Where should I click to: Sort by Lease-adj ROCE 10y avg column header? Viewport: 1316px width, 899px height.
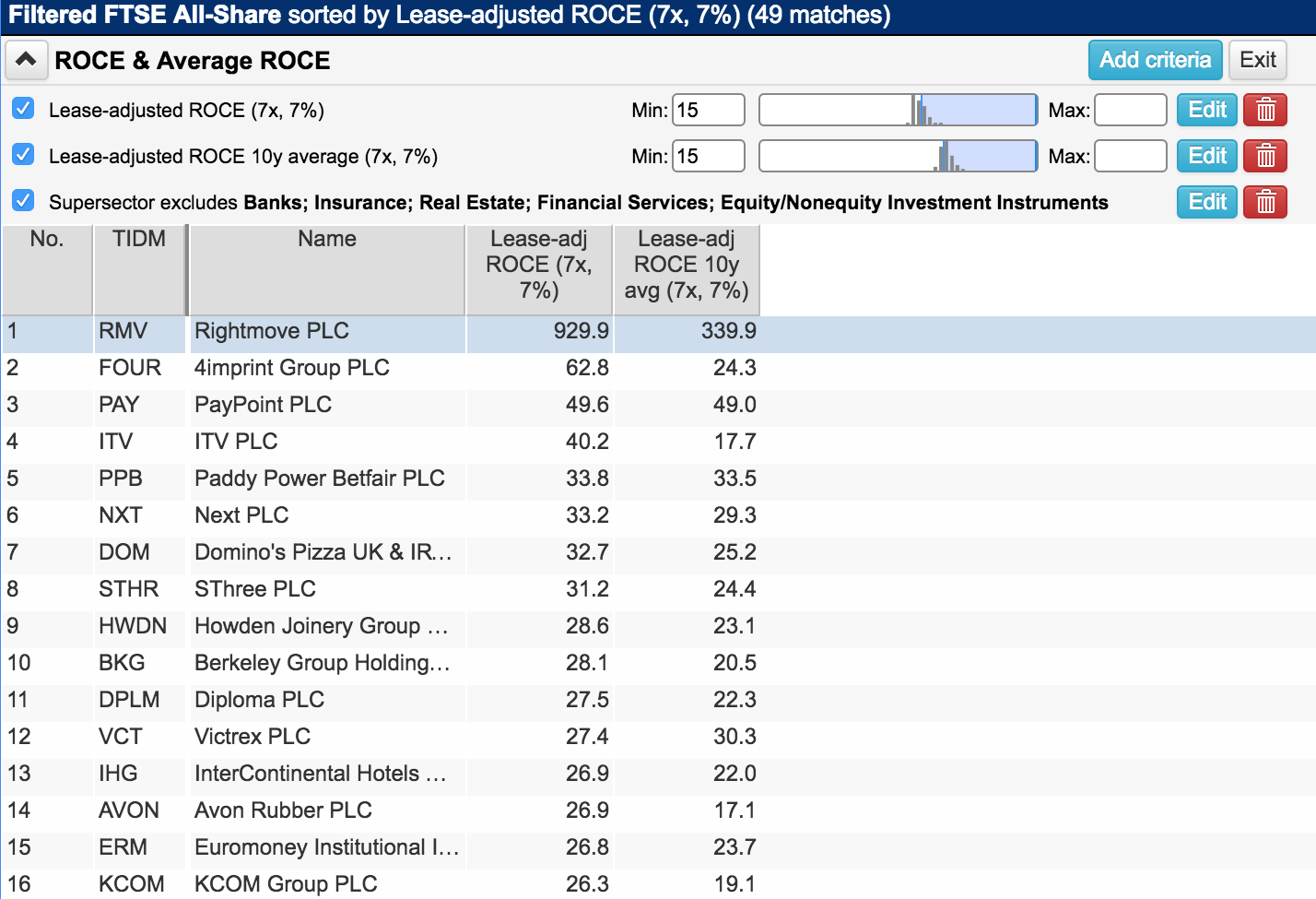point(687,269)
